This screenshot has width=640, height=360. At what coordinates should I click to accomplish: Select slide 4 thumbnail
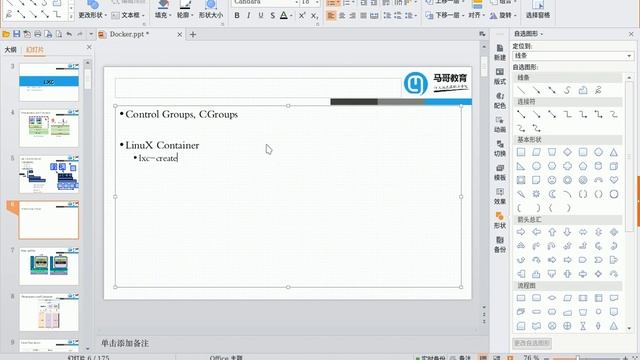pyautogui.click(x=49, y=128)
